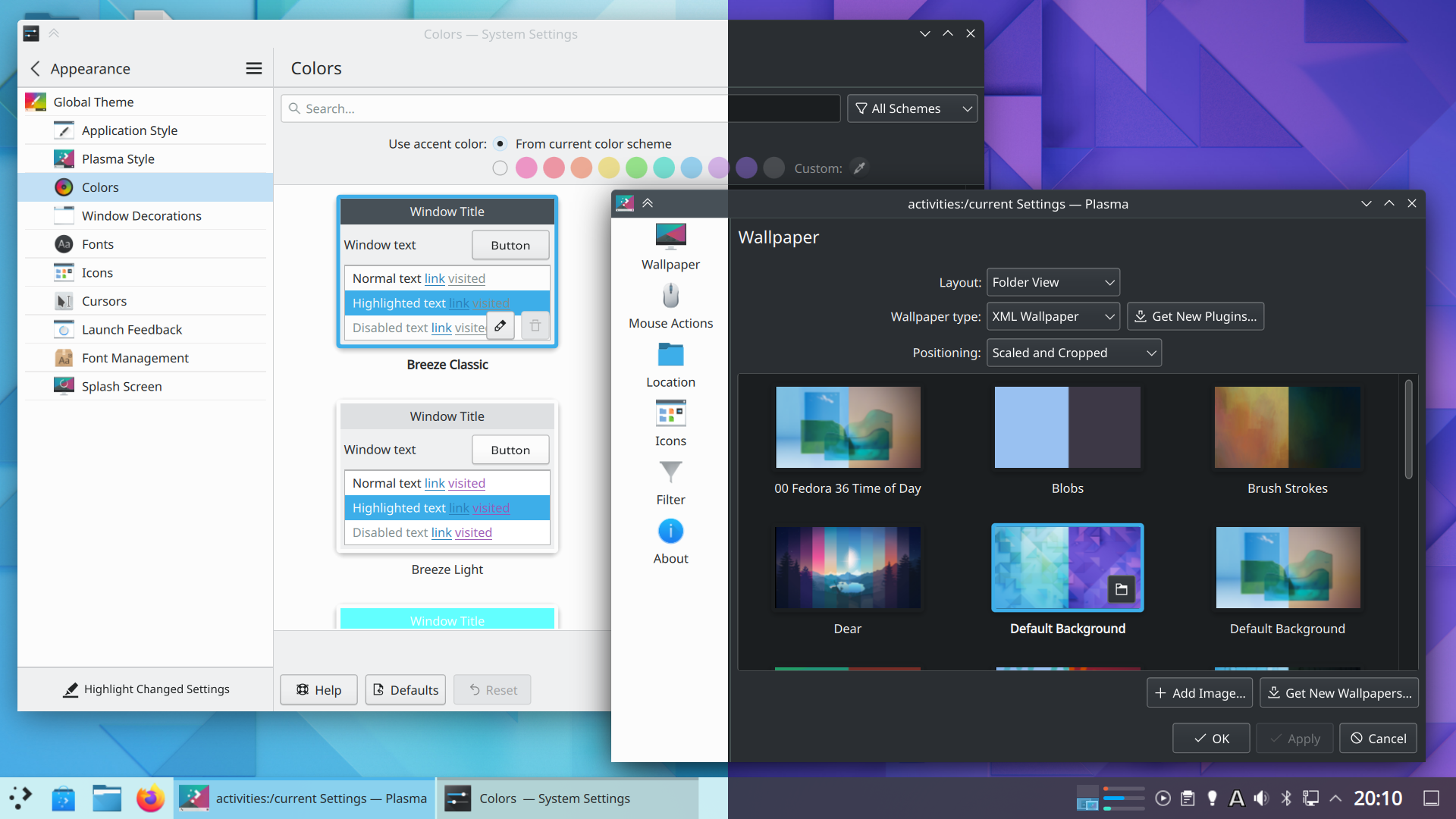Cancel the Plasma wallpaper dialog

[1378, 739]
